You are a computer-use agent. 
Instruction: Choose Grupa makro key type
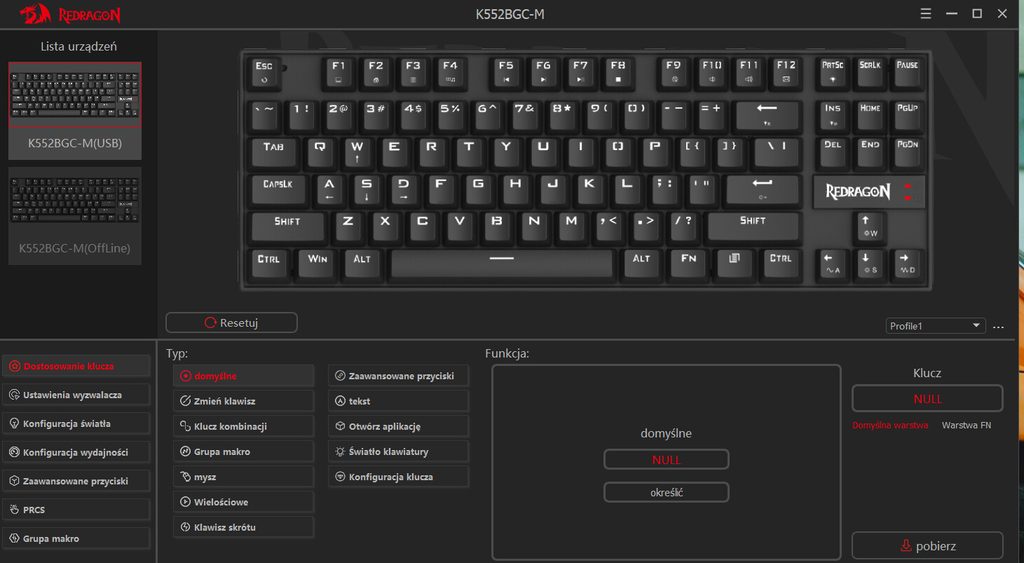click(244, 451)
